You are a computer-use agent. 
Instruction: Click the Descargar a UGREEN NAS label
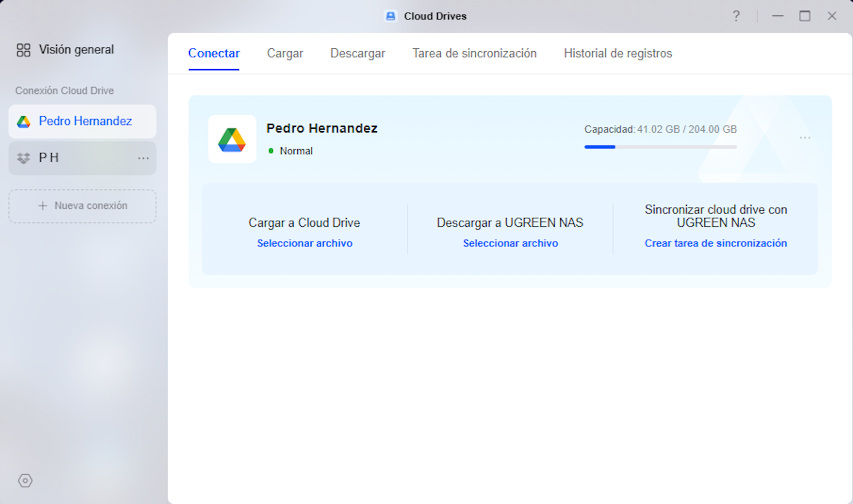point(510,223)
